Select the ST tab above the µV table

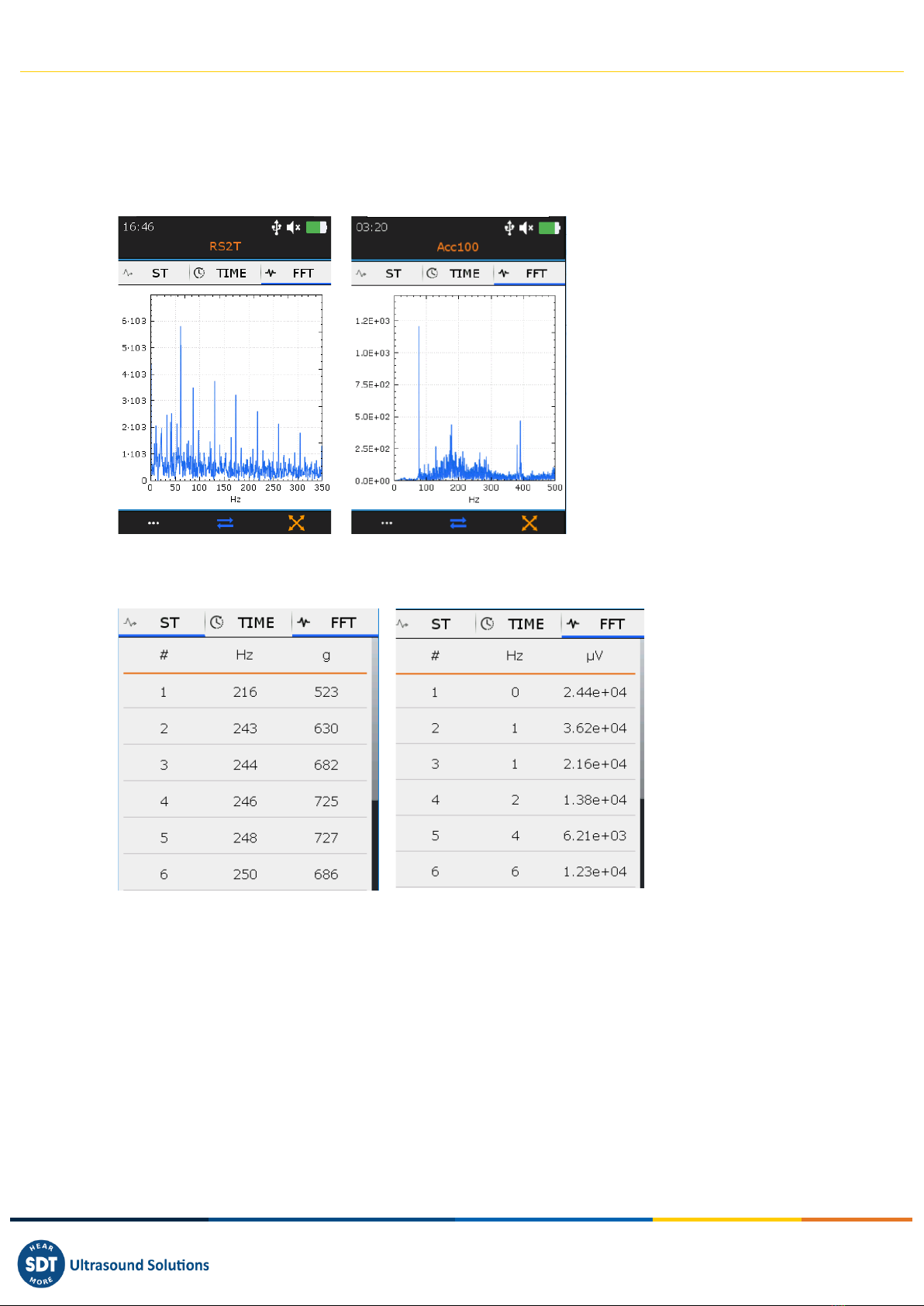click(x=436, y=624)
